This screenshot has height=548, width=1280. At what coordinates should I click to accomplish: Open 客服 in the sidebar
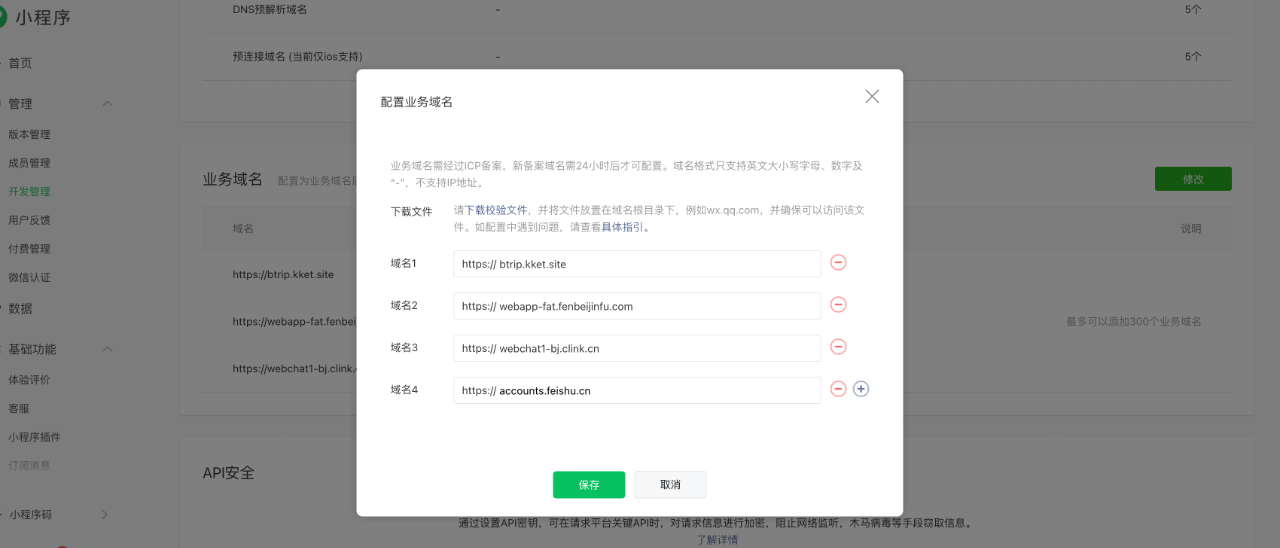(19, 409)
